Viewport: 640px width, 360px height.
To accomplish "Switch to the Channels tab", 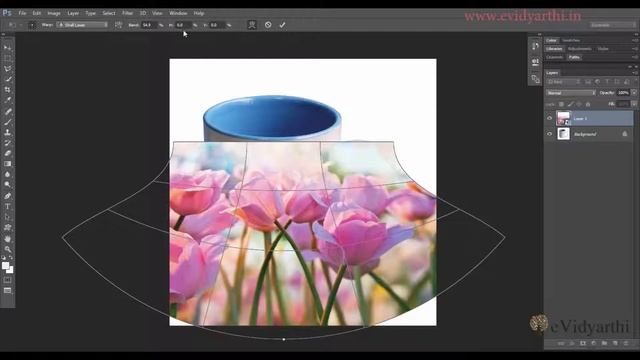I will coord(555,57).
